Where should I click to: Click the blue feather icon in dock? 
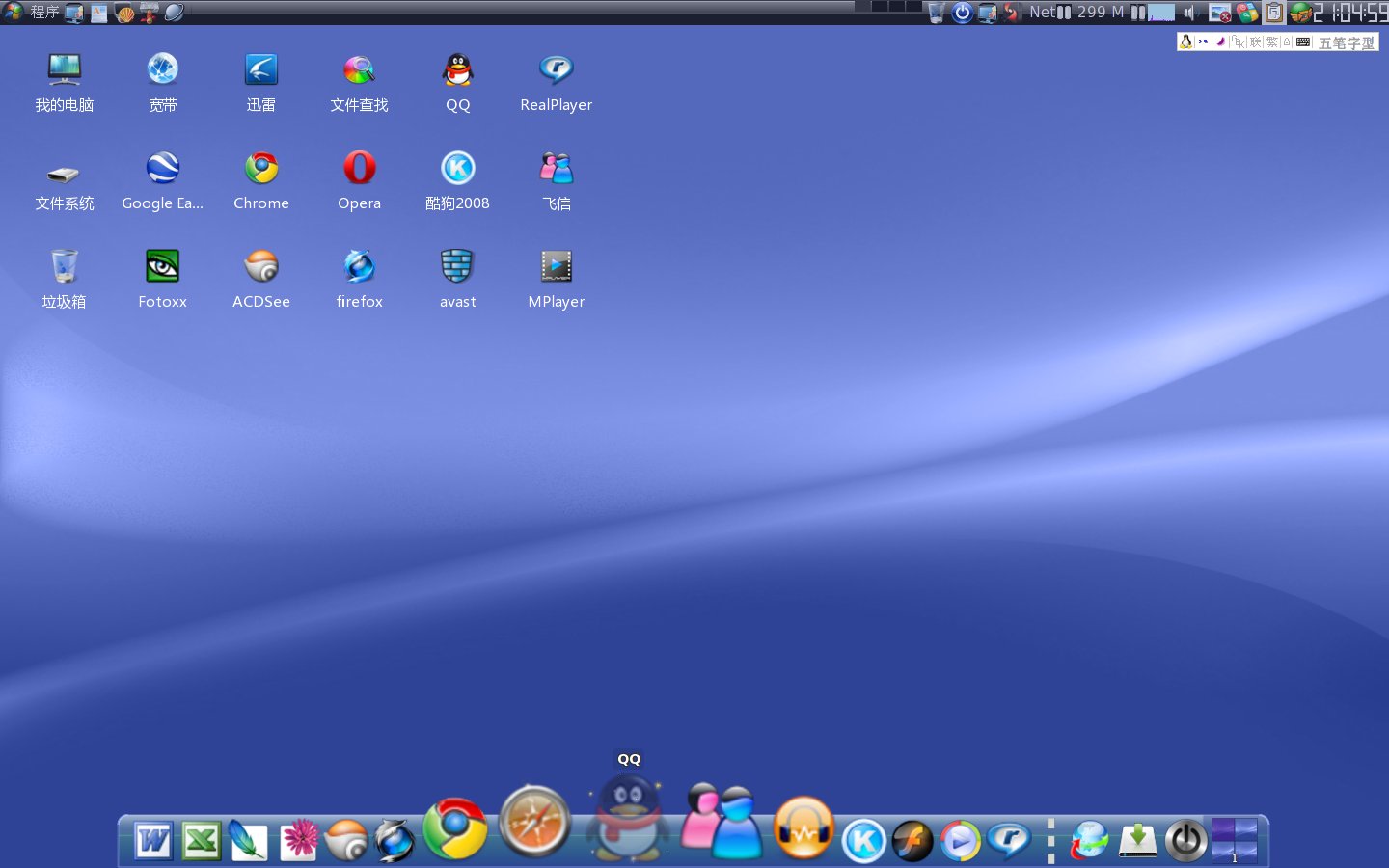248,841
